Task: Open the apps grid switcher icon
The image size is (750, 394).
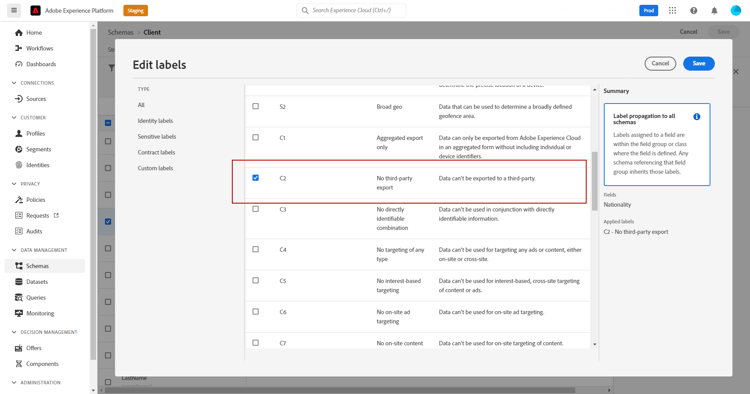Action: tap(672, 11)
